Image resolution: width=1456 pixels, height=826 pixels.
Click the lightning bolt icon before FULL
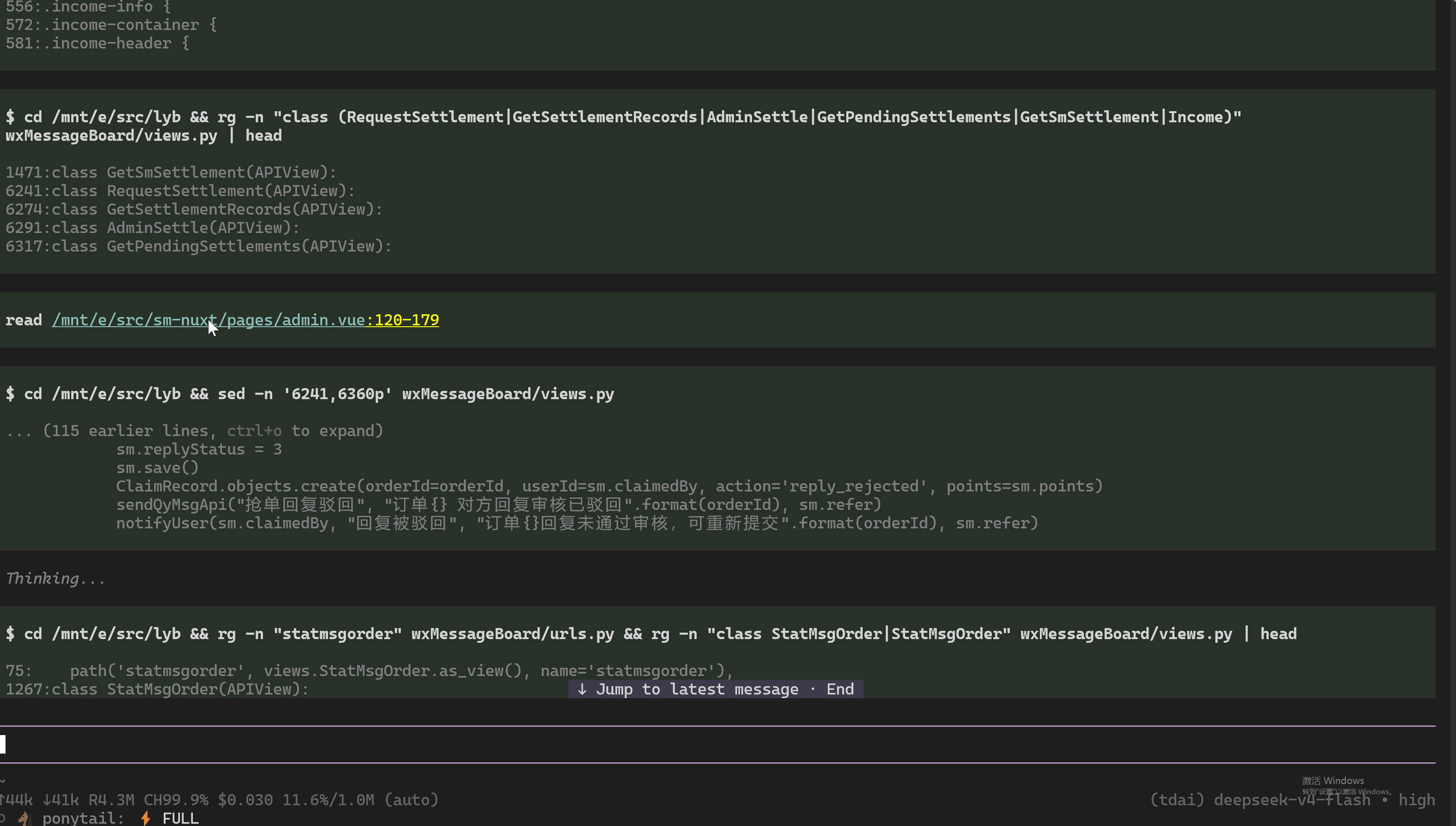(146, 818)
